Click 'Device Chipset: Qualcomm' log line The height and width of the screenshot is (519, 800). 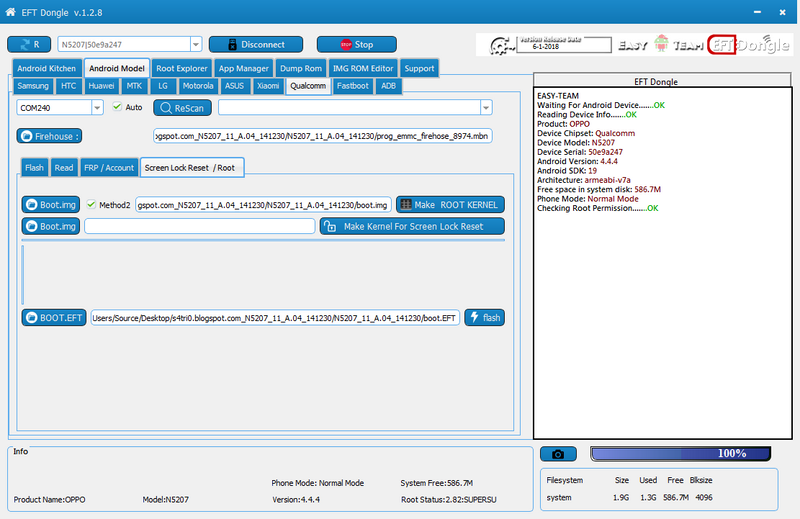[586, 133]
